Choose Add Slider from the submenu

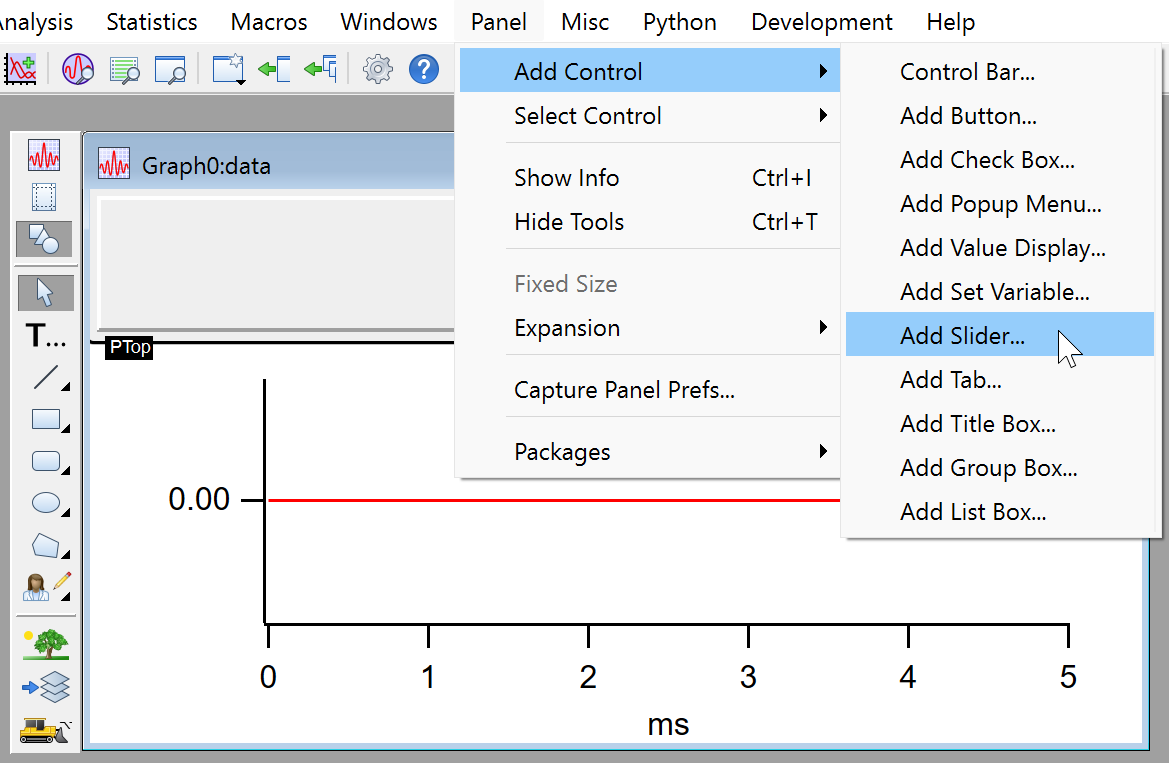click(x=962, y=336)
